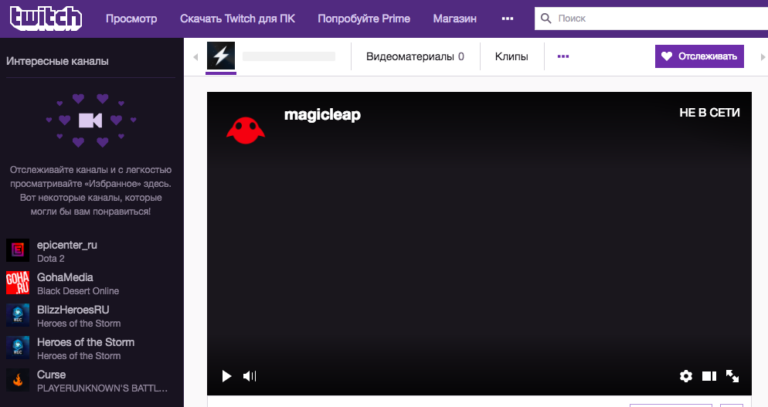Image resolution: width=768 pixels, height=407 pixels.
Task: Toggle theater mode in player
Action: pyautogui.click(x=709, y=376)
